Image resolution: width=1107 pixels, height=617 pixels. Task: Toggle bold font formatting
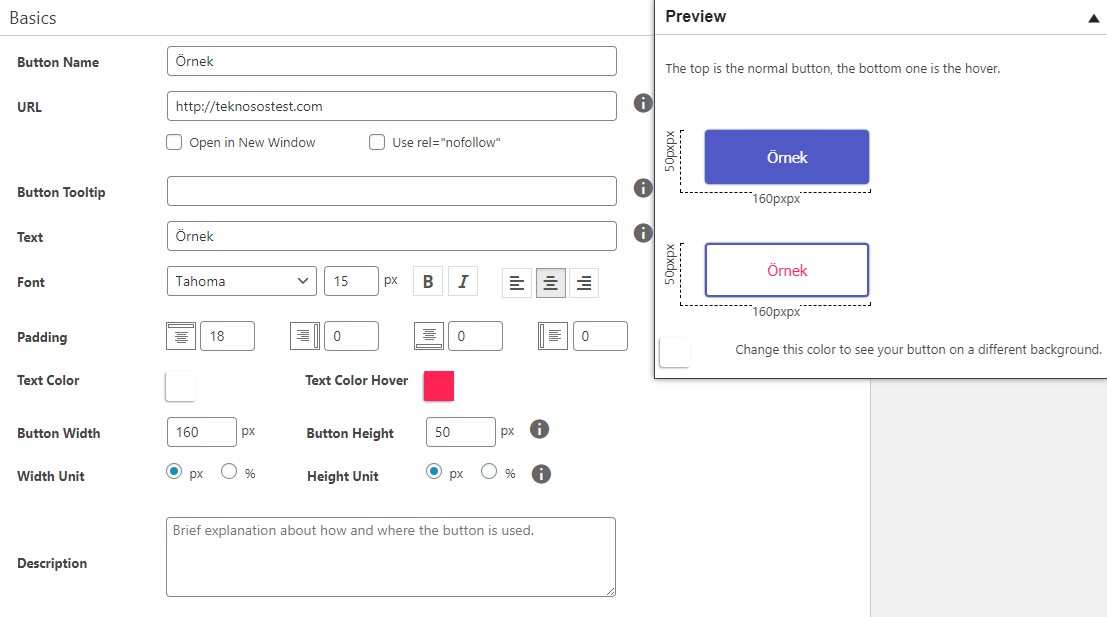pyautogui.click(x=428, y=282)
